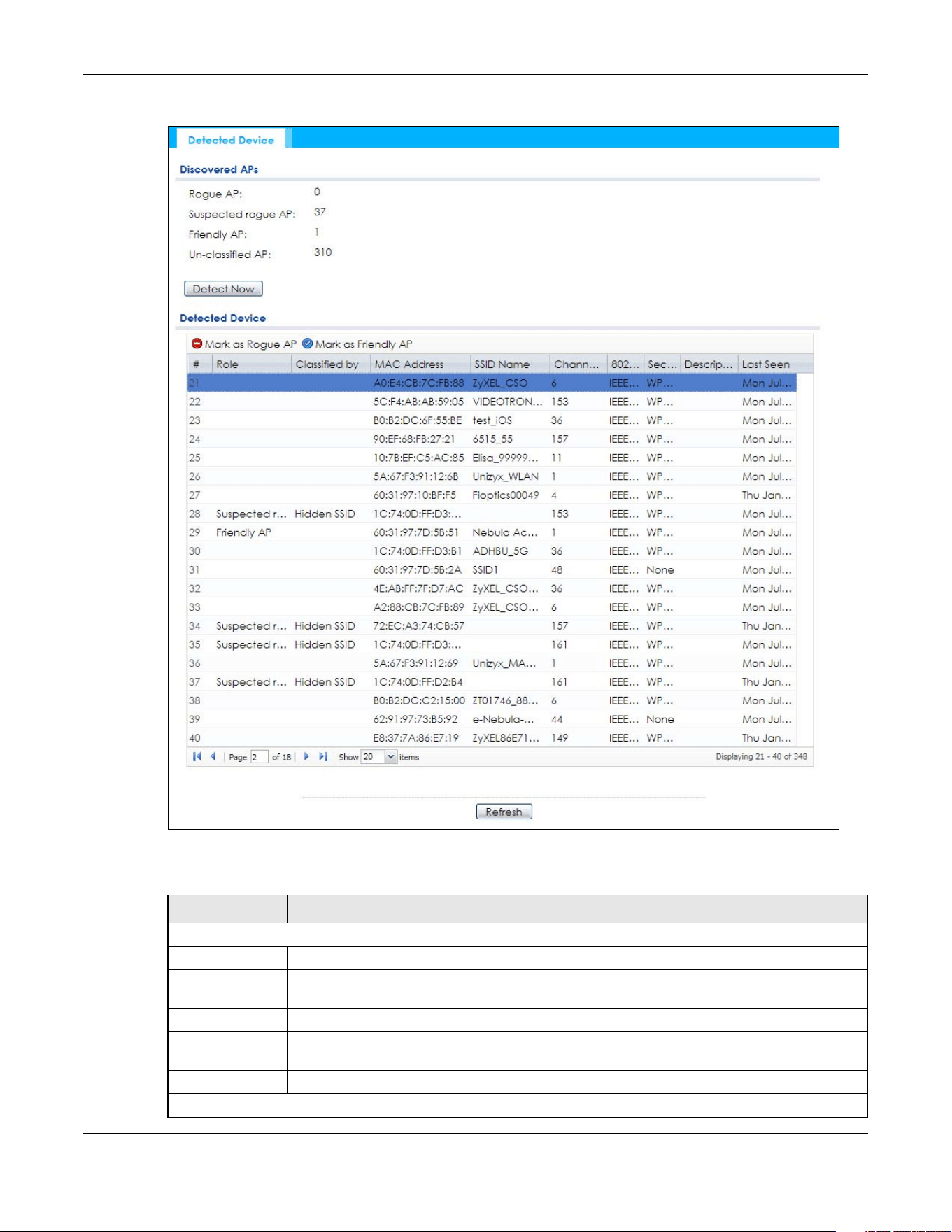Viewport: 952px width, 1232px height.
Task: Go to previous page arrow
Action: (x=213, y=756)
